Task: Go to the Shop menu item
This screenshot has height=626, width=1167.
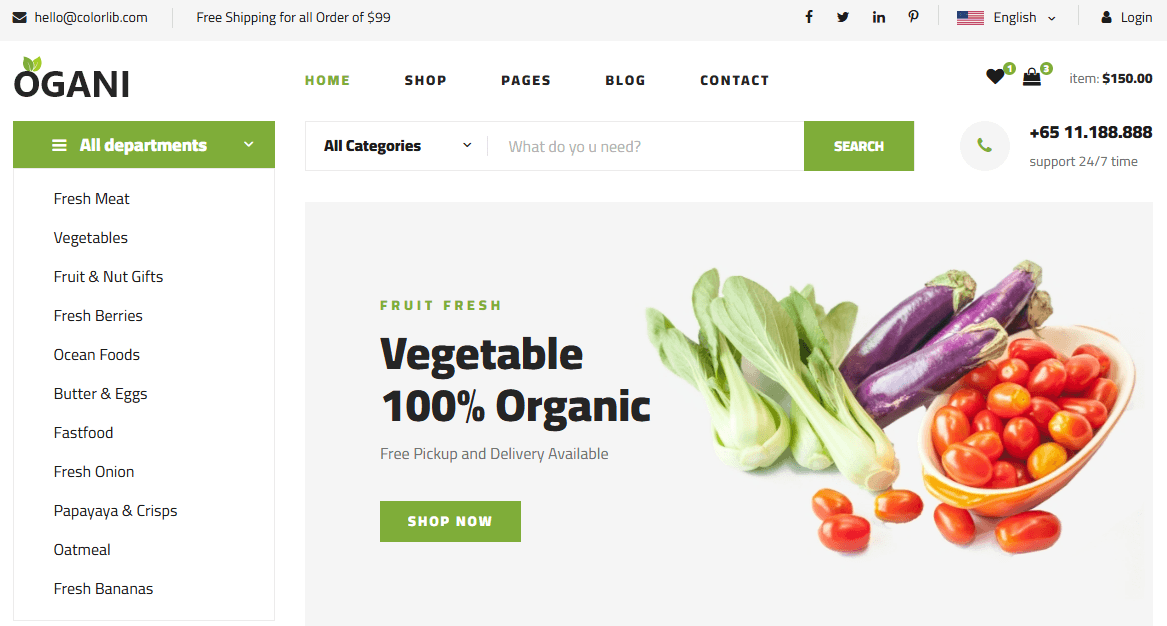Action: 426,80
